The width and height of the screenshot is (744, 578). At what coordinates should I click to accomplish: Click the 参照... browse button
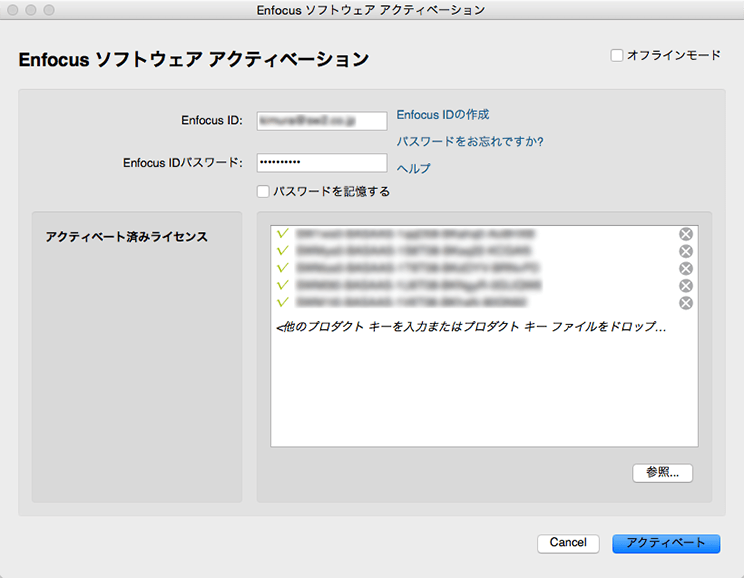662,473
